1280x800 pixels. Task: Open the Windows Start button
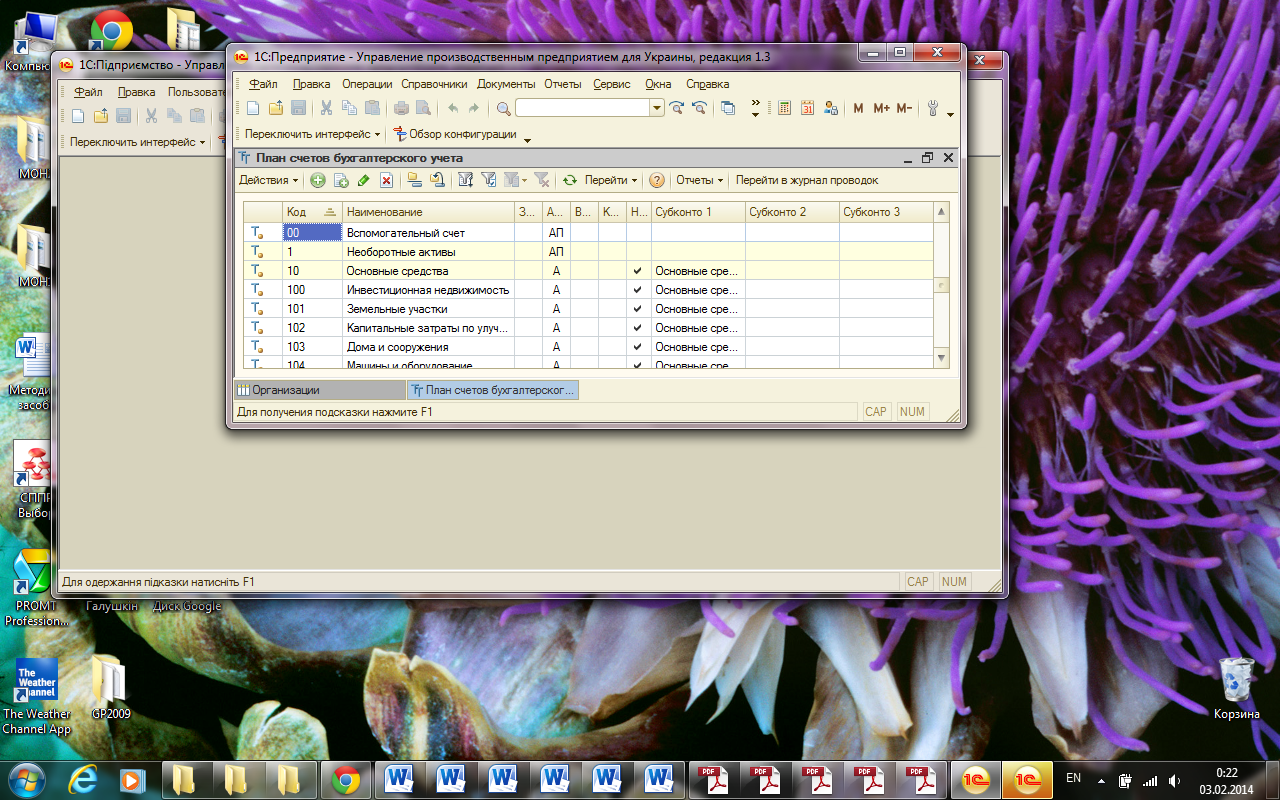pyautogui.click(x=25, y=778)
